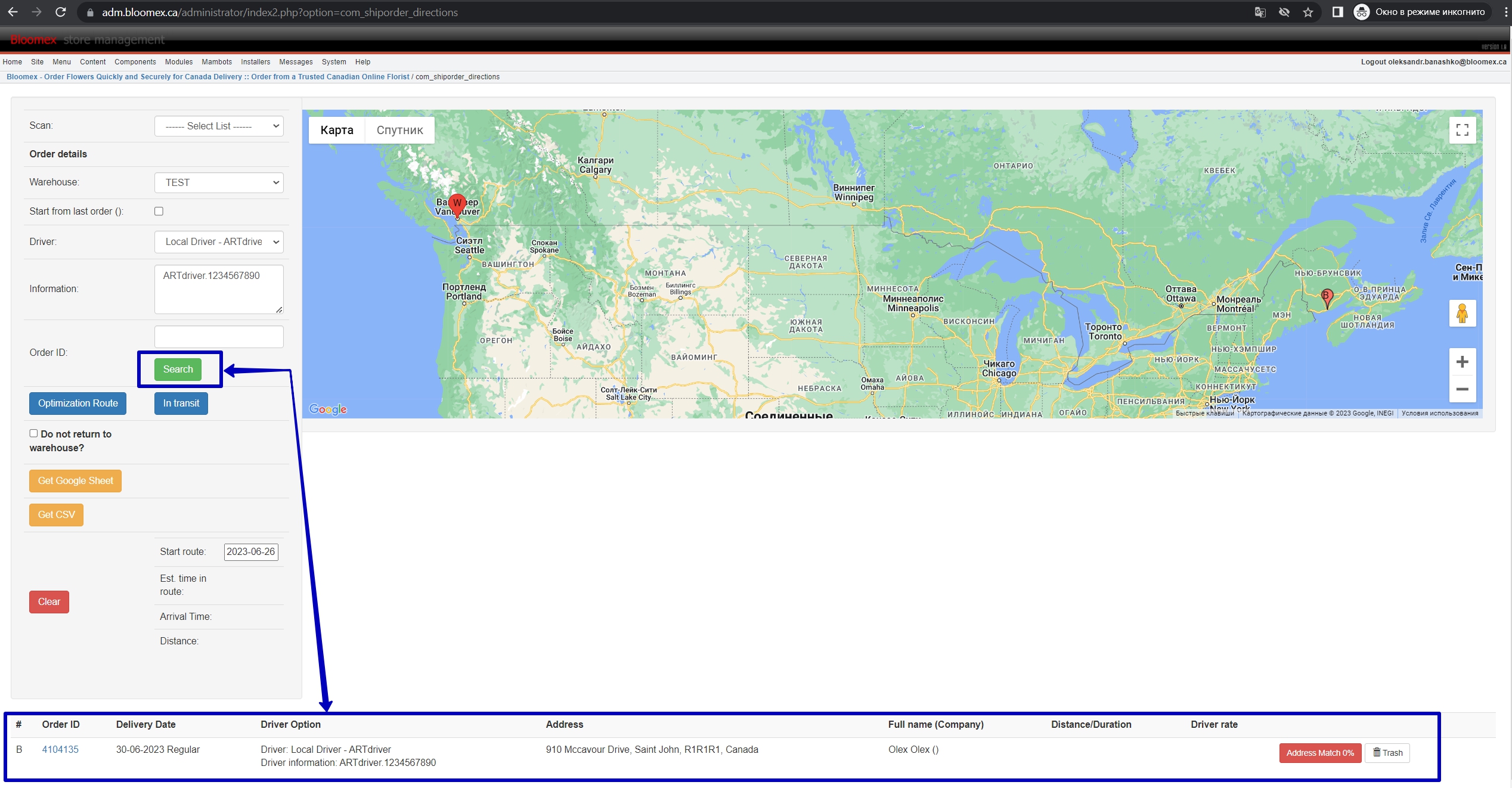
Task: Open the System menu
Action: point(334,62)
